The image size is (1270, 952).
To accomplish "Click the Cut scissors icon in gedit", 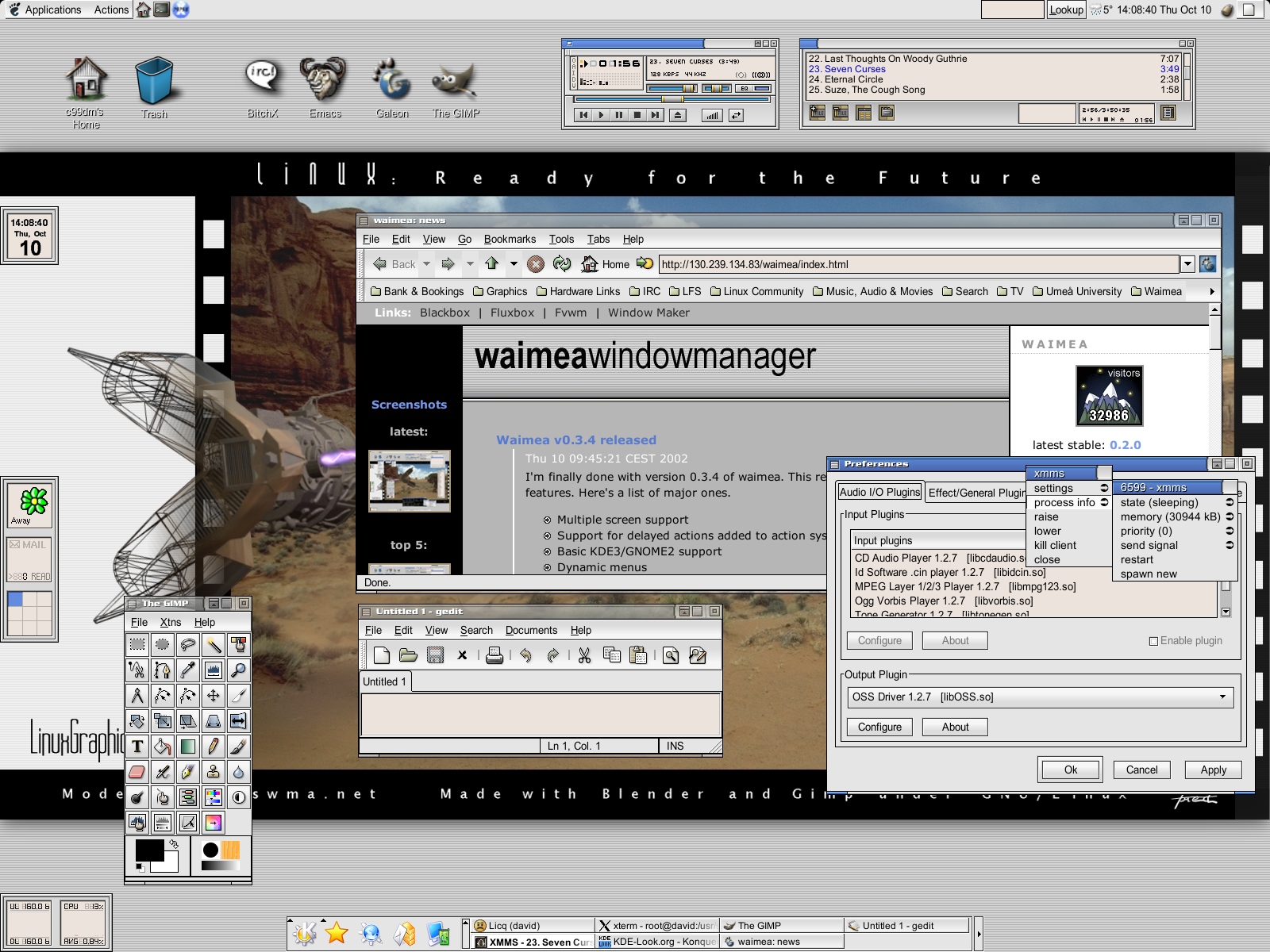I will click(585, 655).
